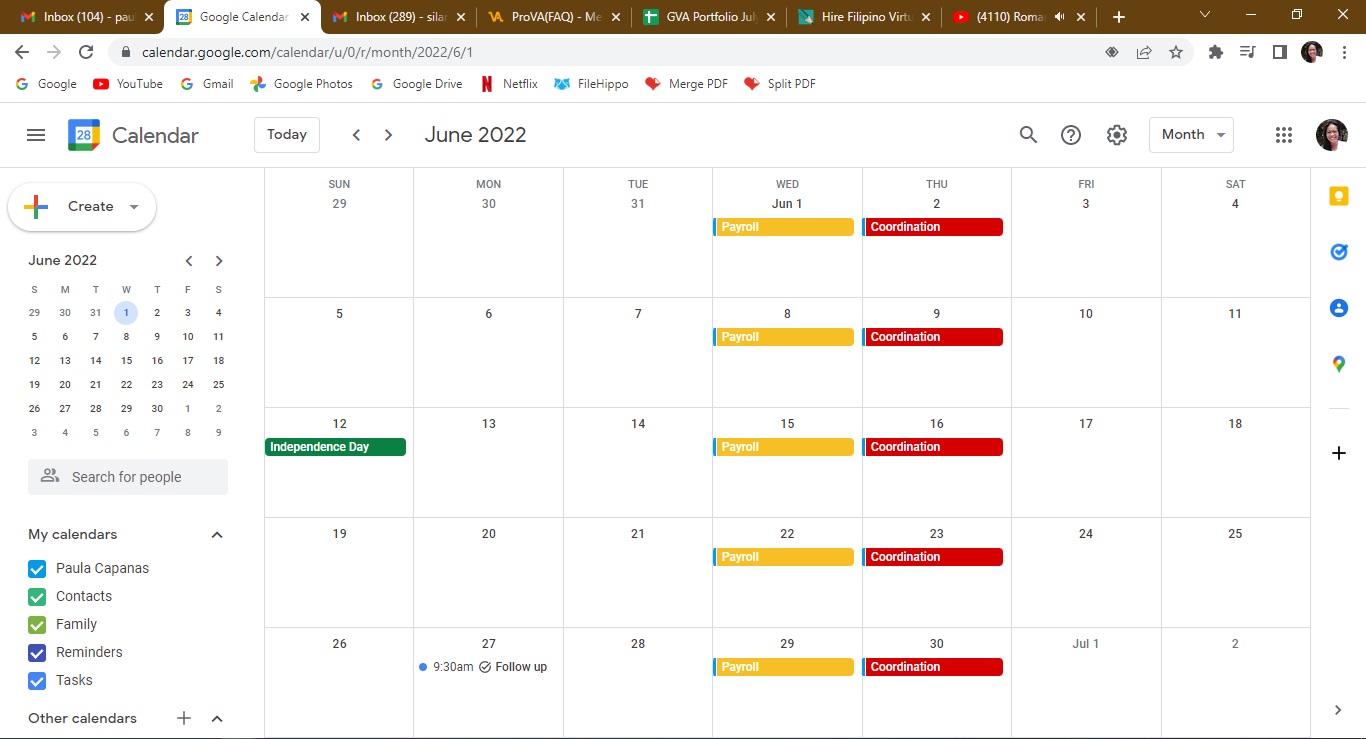
Task: Open the 9:30am Follow up task
Action: coord(484,667)
